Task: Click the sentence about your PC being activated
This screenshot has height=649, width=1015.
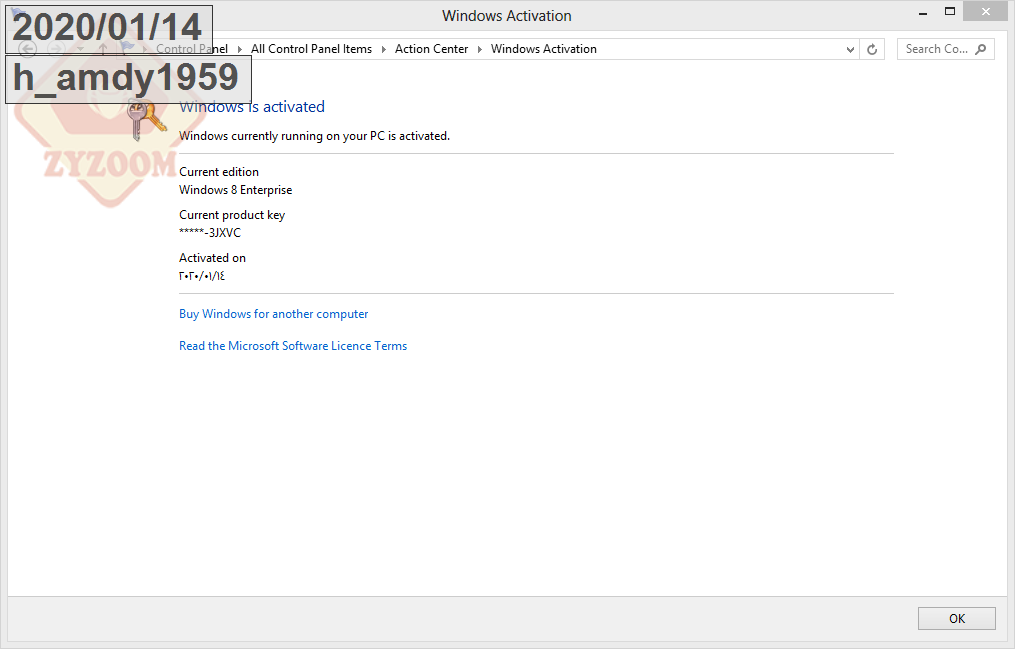Action: point(314,137)
